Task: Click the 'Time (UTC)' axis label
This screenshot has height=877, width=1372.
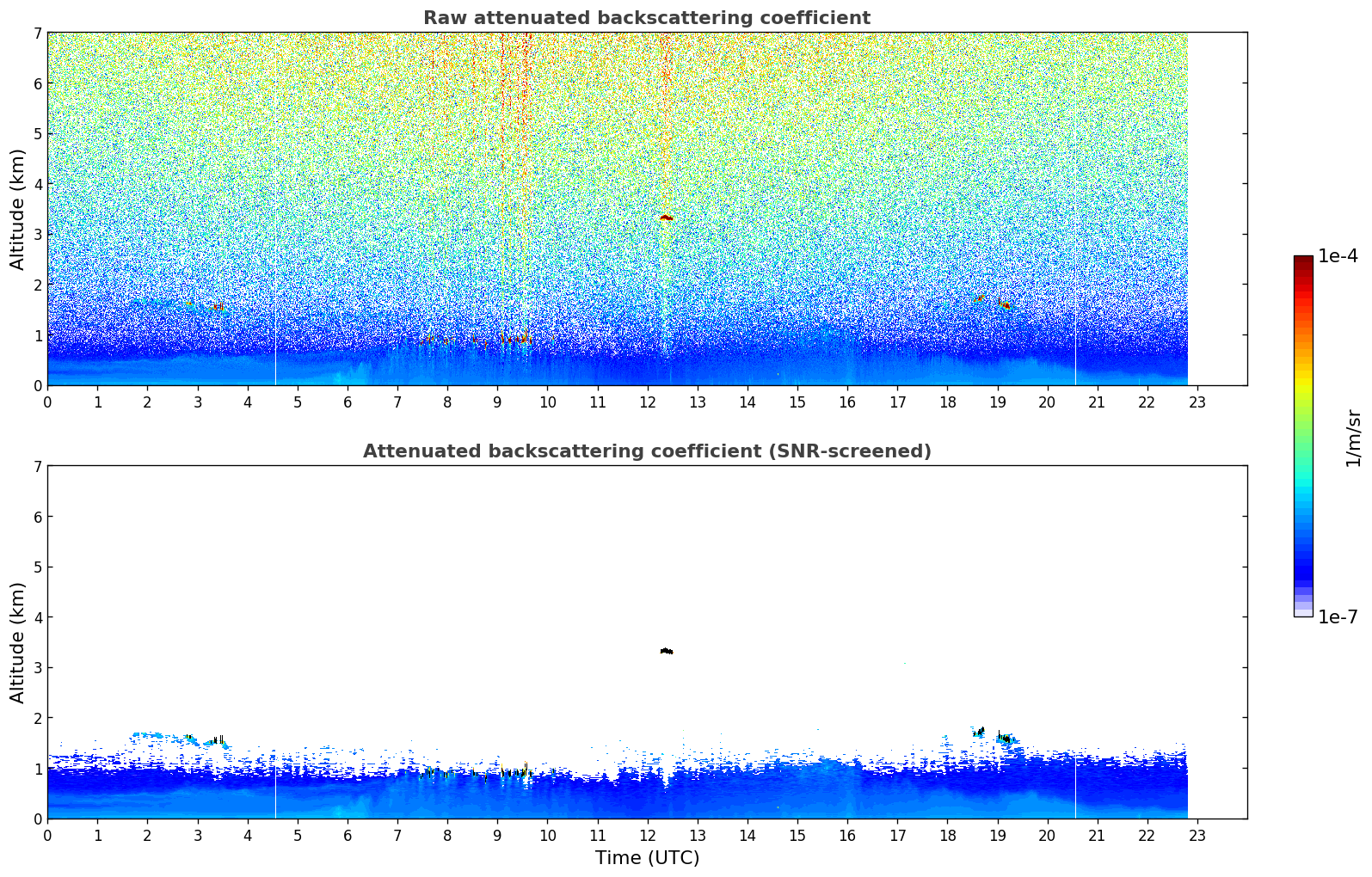Action: pyautogui.click(x=647, y=858)
